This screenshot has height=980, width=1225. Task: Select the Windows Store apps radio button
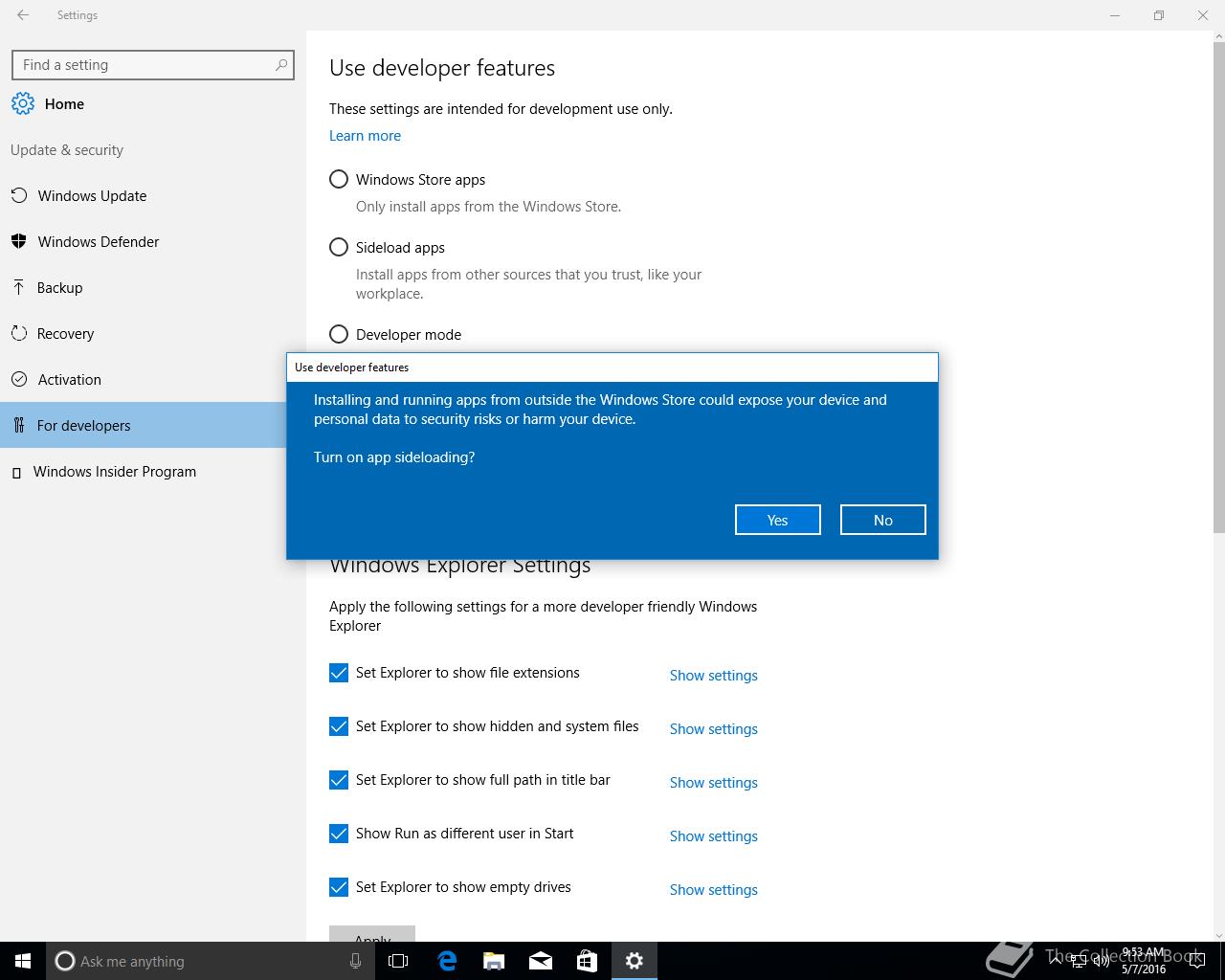[339, 179]
